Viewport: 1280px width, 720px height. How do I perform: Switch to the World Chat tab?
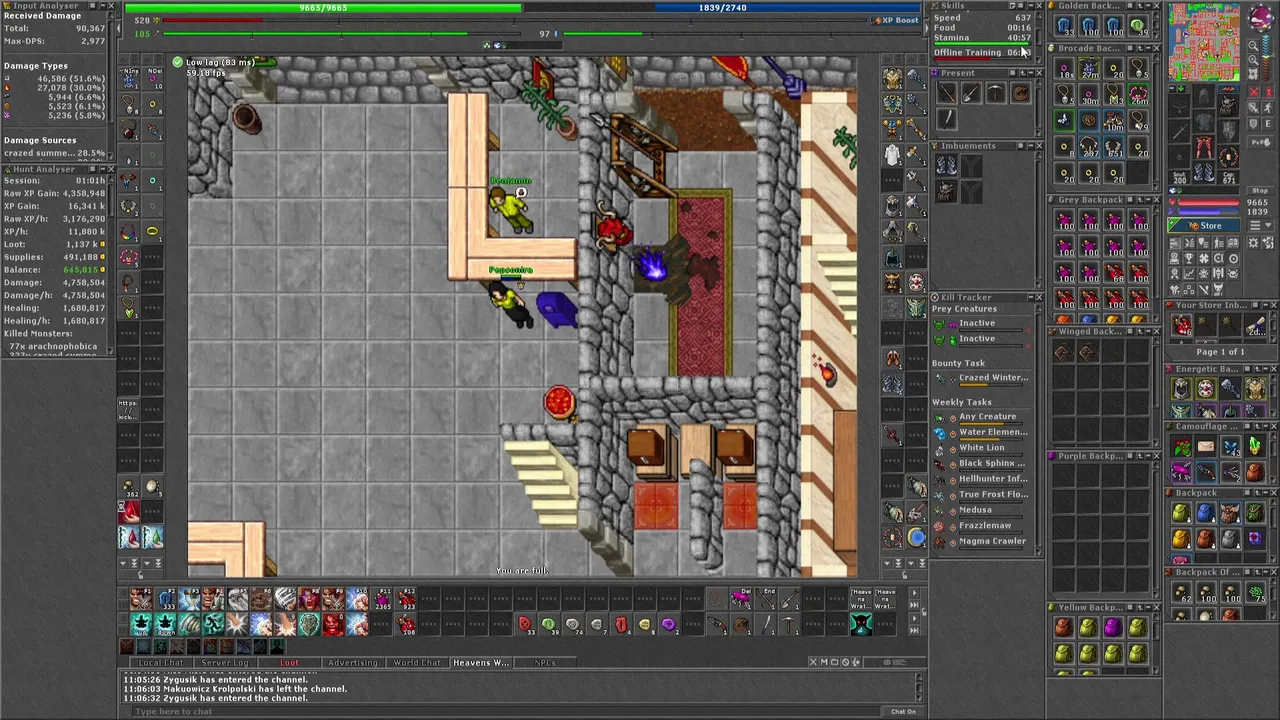(417, 663)
